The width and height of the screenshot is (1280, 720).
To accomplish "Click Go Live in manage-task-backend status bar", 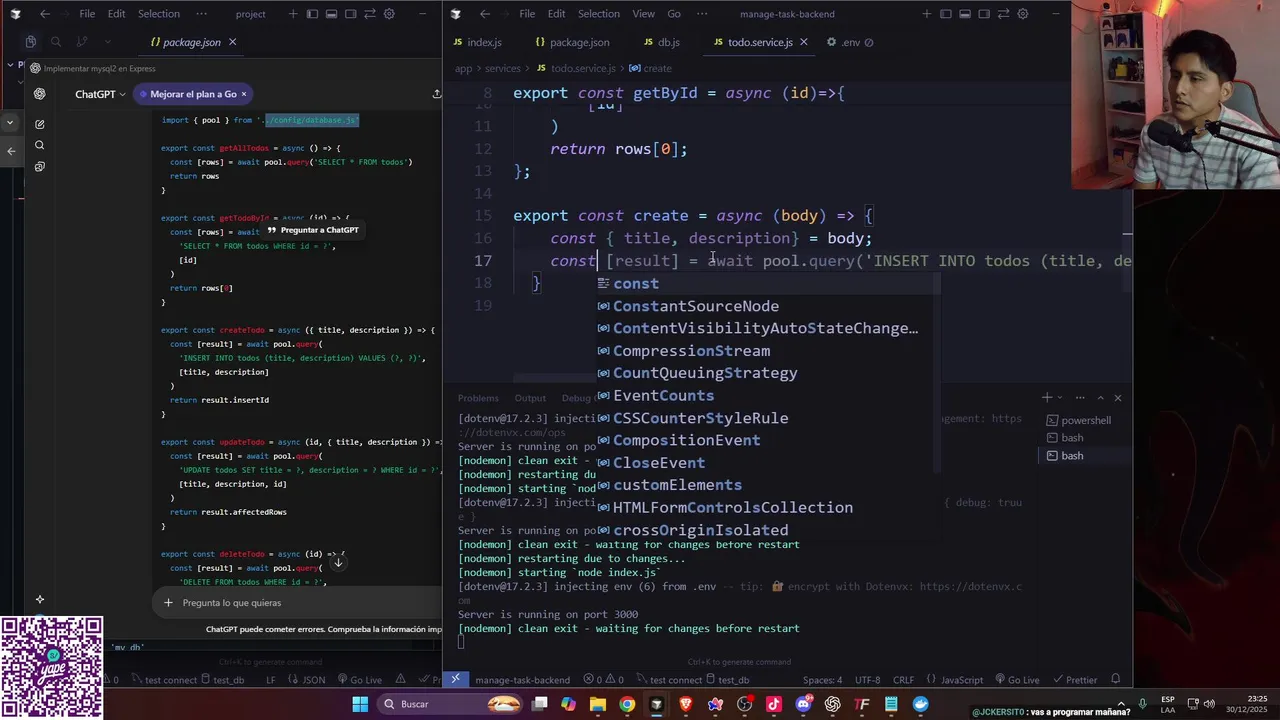I will click(x=1015, y=680).
